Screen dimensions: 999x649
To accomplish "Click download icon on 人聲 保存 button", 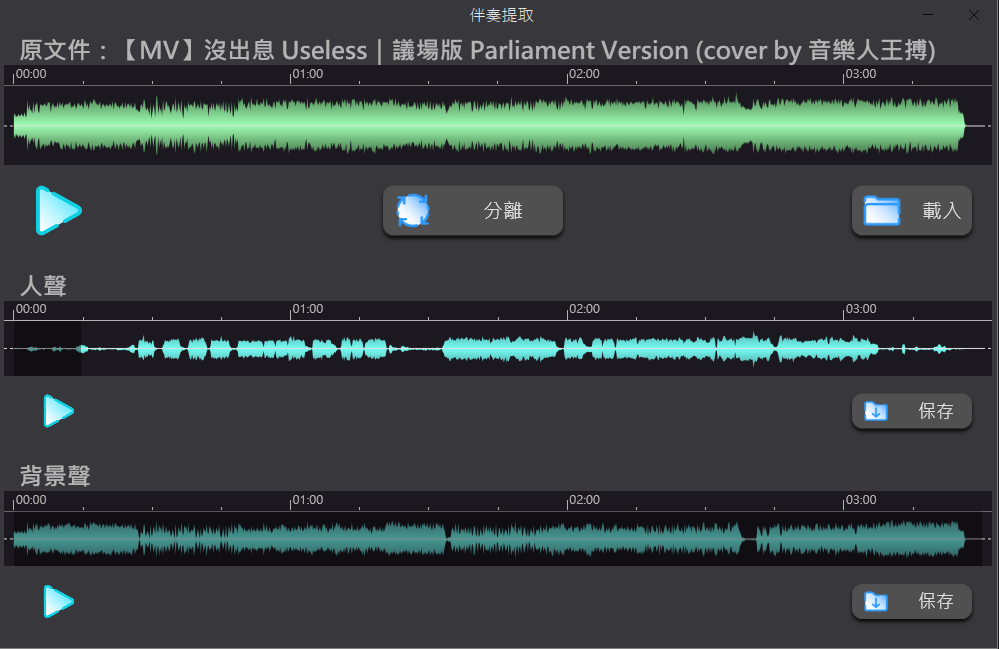I will tap(876, 411).
